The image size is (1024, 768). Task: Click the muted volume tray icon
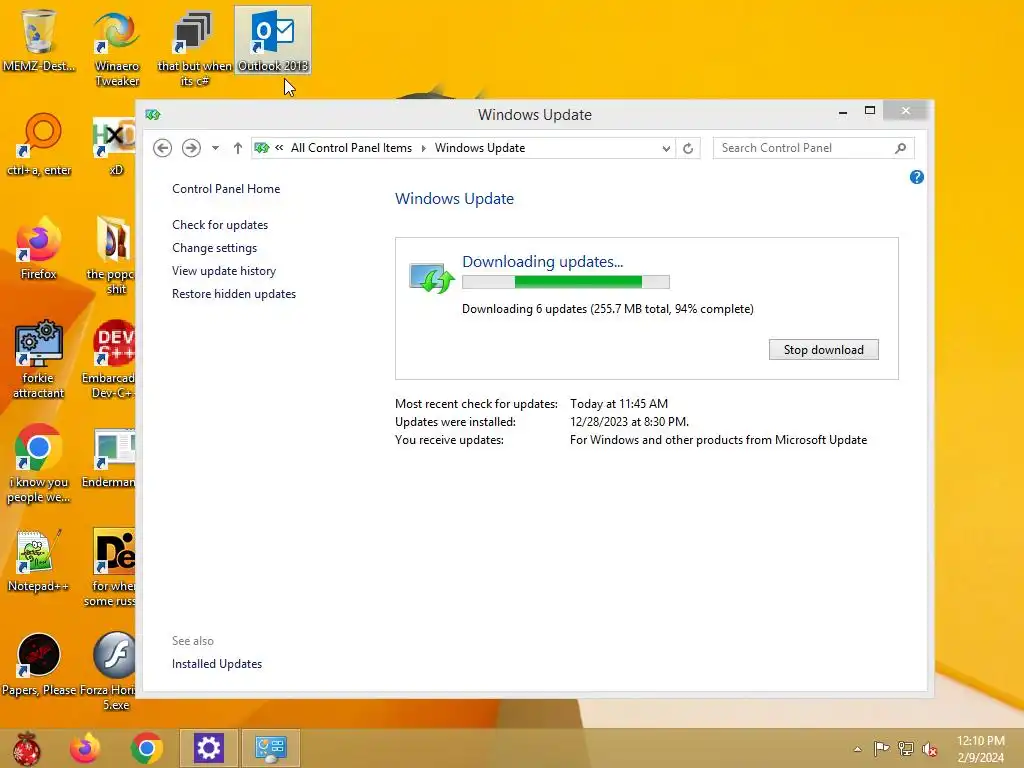(929, 749)
